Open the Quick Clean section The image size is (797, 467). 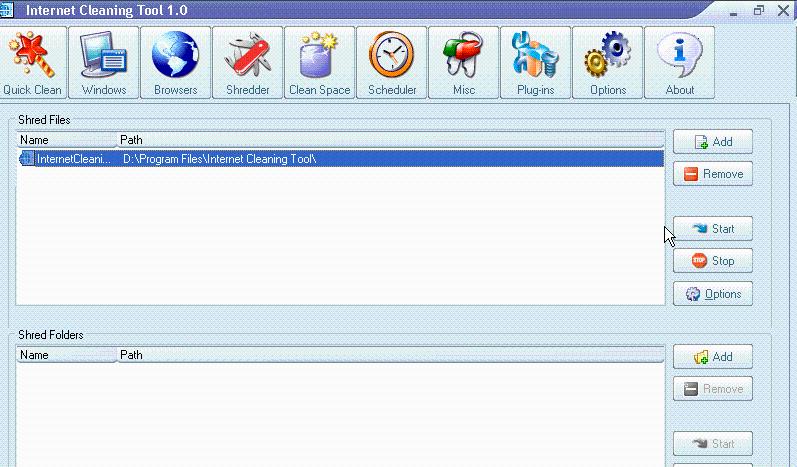pos(33,63)
